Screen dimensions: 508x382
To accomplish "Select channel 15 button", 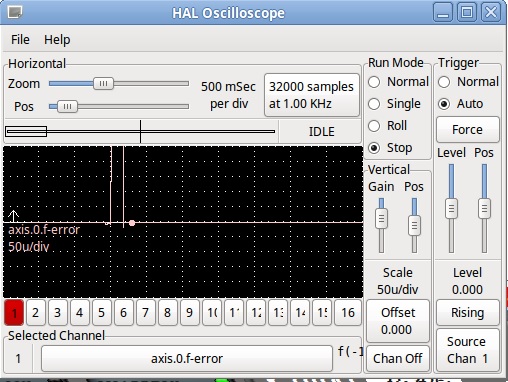I will pyautogui.click(x=322, y=313).
